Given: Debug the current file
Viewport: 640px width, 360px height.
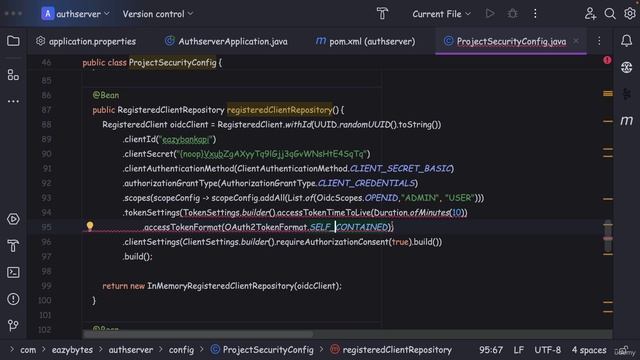Looking at the screenshot, I should click(x=513, y=14).
